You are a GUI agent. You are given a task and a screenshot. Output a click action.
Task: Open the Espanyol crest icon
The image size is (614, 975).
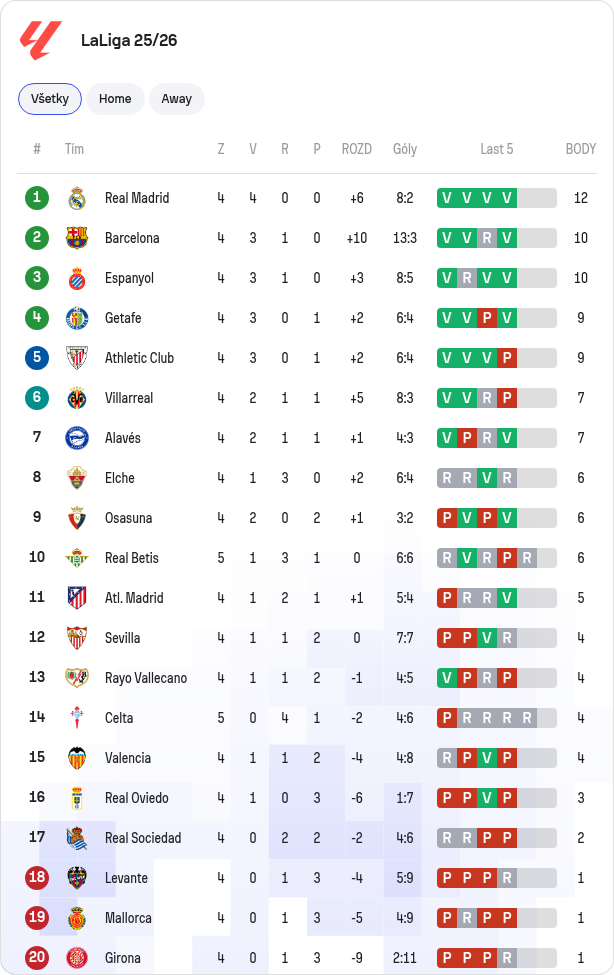click(77, 279)
